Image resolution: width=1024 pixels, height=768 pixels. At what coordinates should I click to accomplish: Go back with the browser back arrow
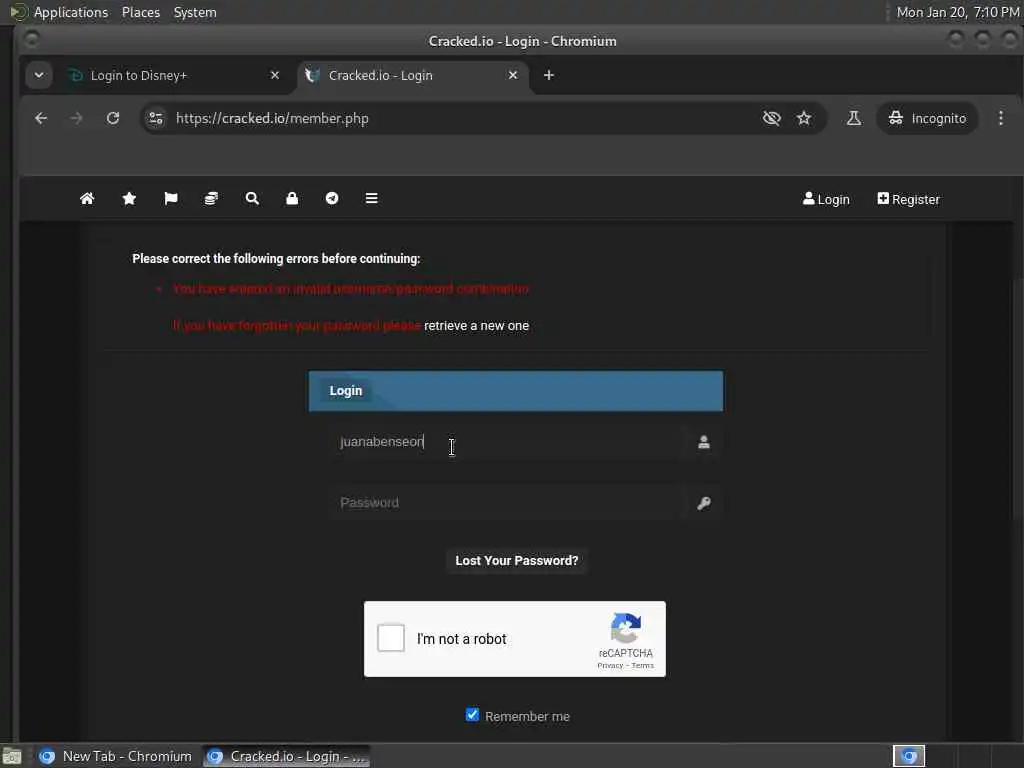coord(41,118)
